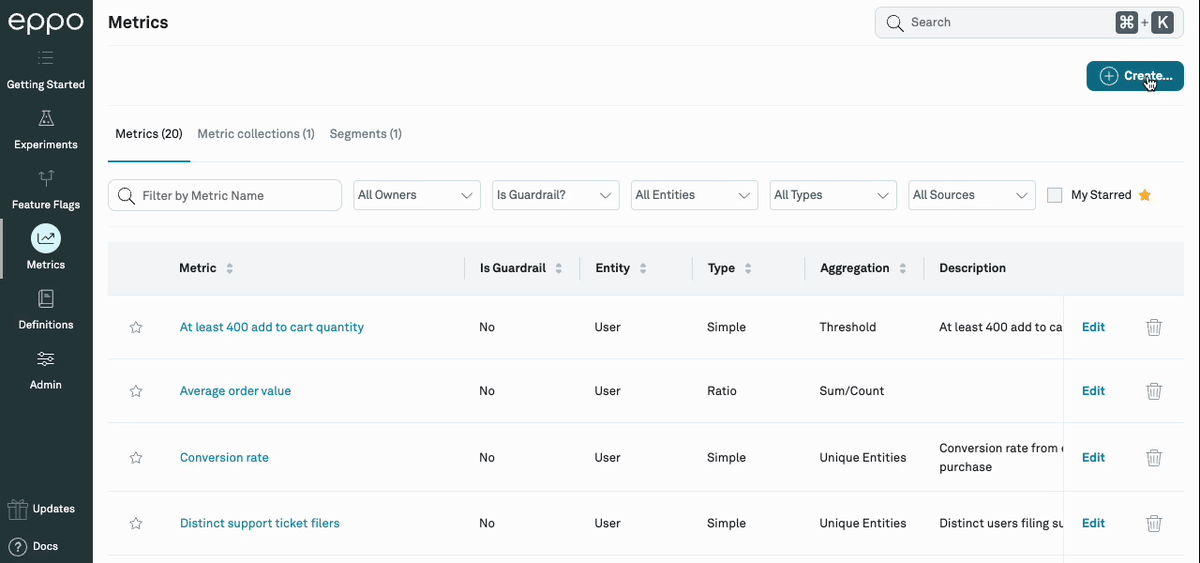
Task: Open the Is Guardrail? filter dropdown
Action: coord(555,195)
